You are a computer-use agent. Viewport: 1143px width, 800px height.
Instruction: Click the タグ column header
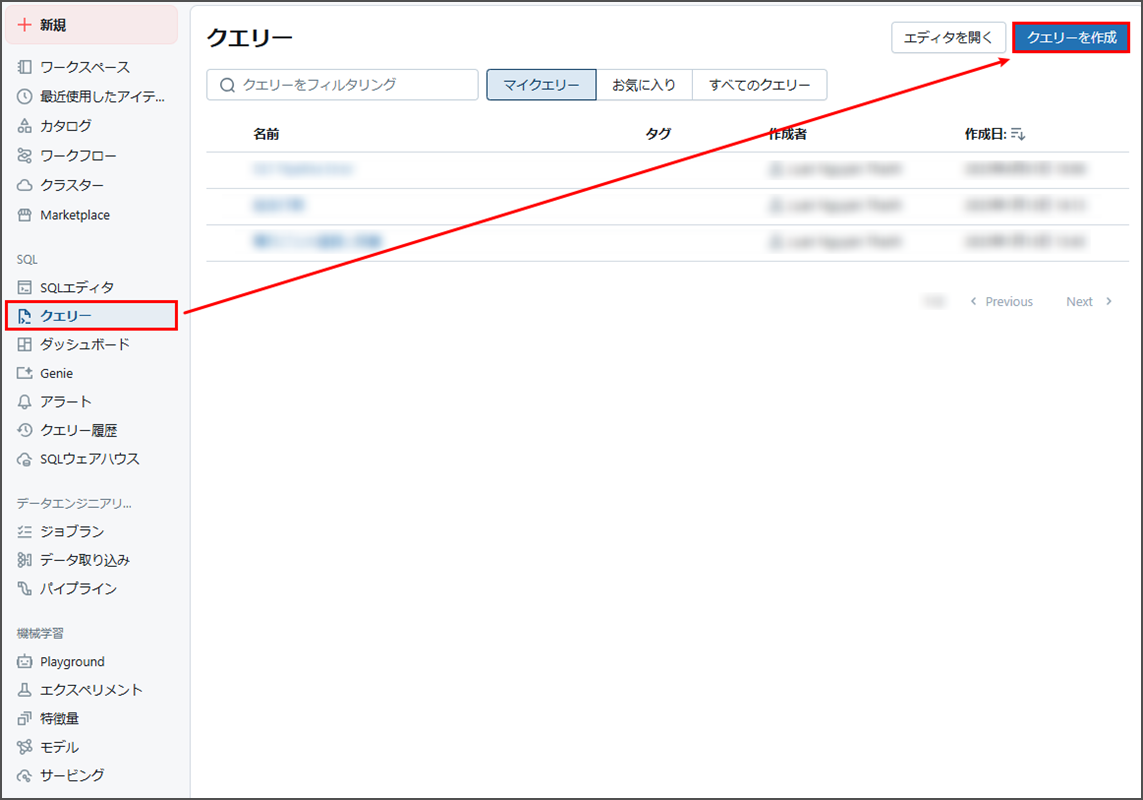658,134
